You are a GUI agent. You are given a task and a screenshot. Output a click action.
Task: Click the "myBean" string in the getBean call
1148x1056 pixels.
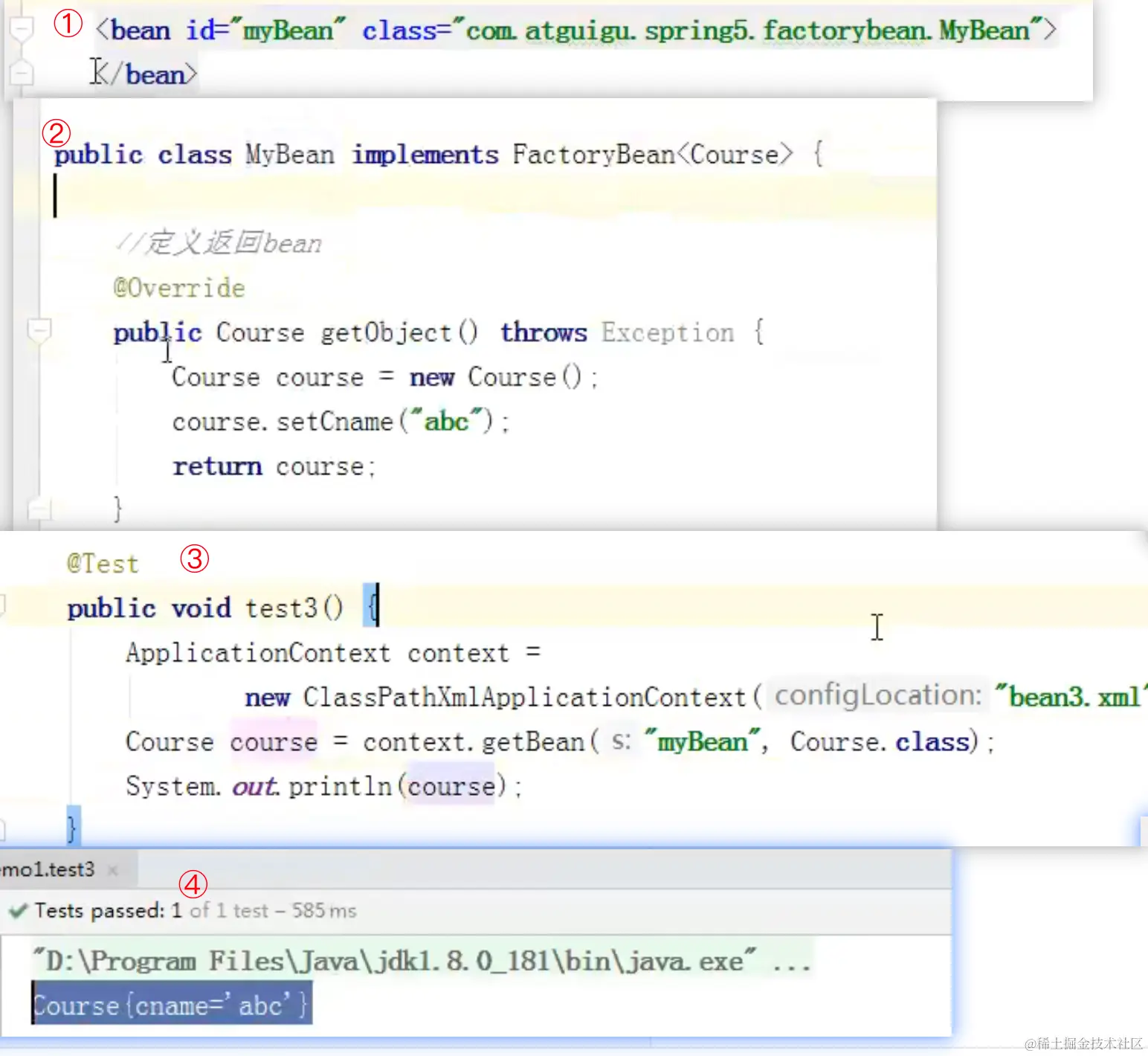point(702,741)
